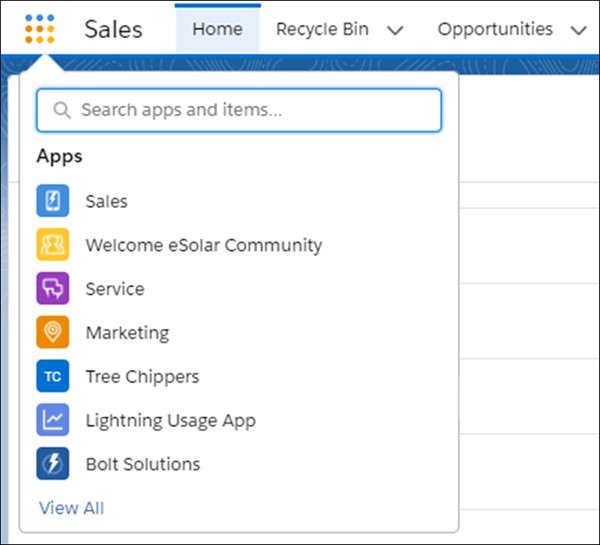Viewport: 600px width, 545px height.
Task: Click the Bolt Solutions lightning icon
Action: pyautogui.click(x=53, y=463)
